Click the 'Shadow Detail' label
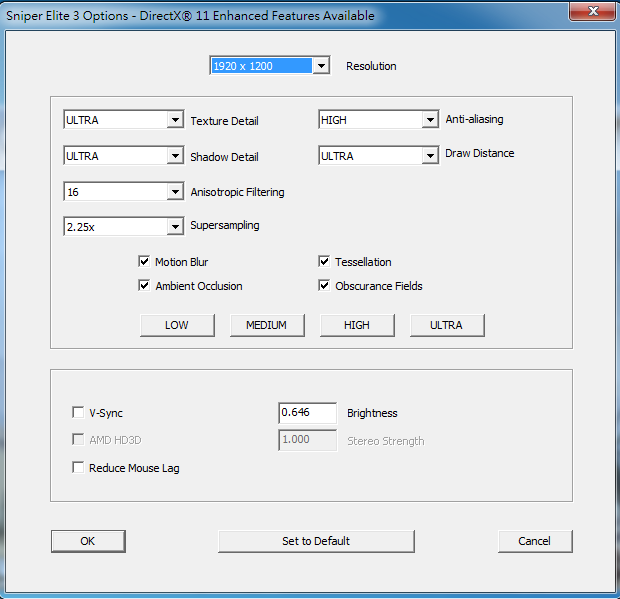This screenshot has width=620, height=599. (225, 157)
